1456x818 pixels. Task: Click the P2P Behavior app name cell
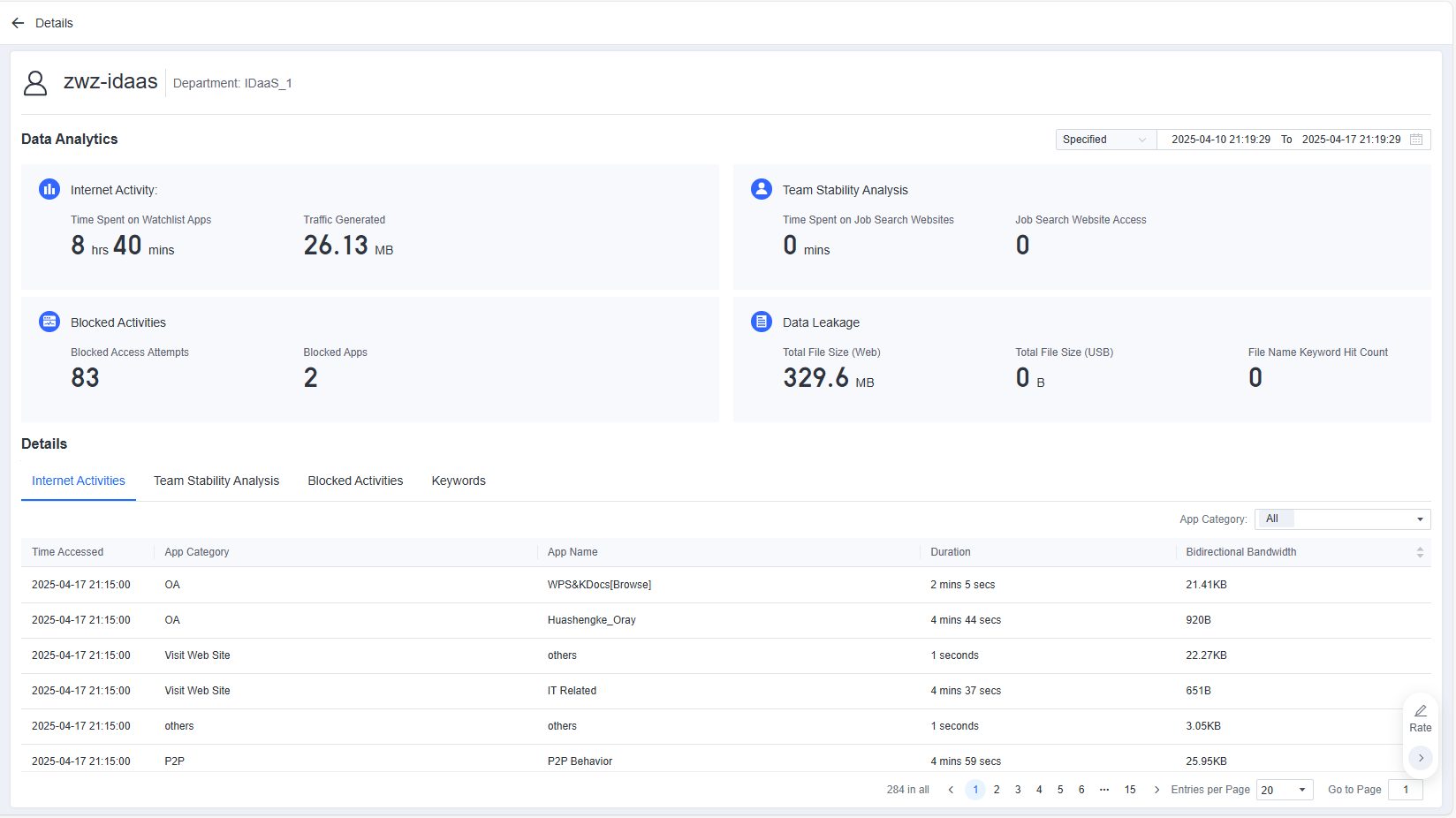tap(580, 761)
